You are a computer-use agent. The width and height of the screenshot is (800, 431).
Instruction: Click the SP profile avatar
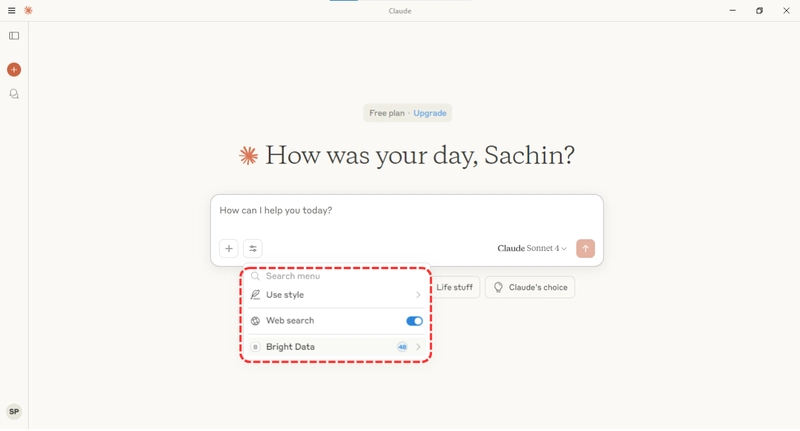tap(14, 412)
